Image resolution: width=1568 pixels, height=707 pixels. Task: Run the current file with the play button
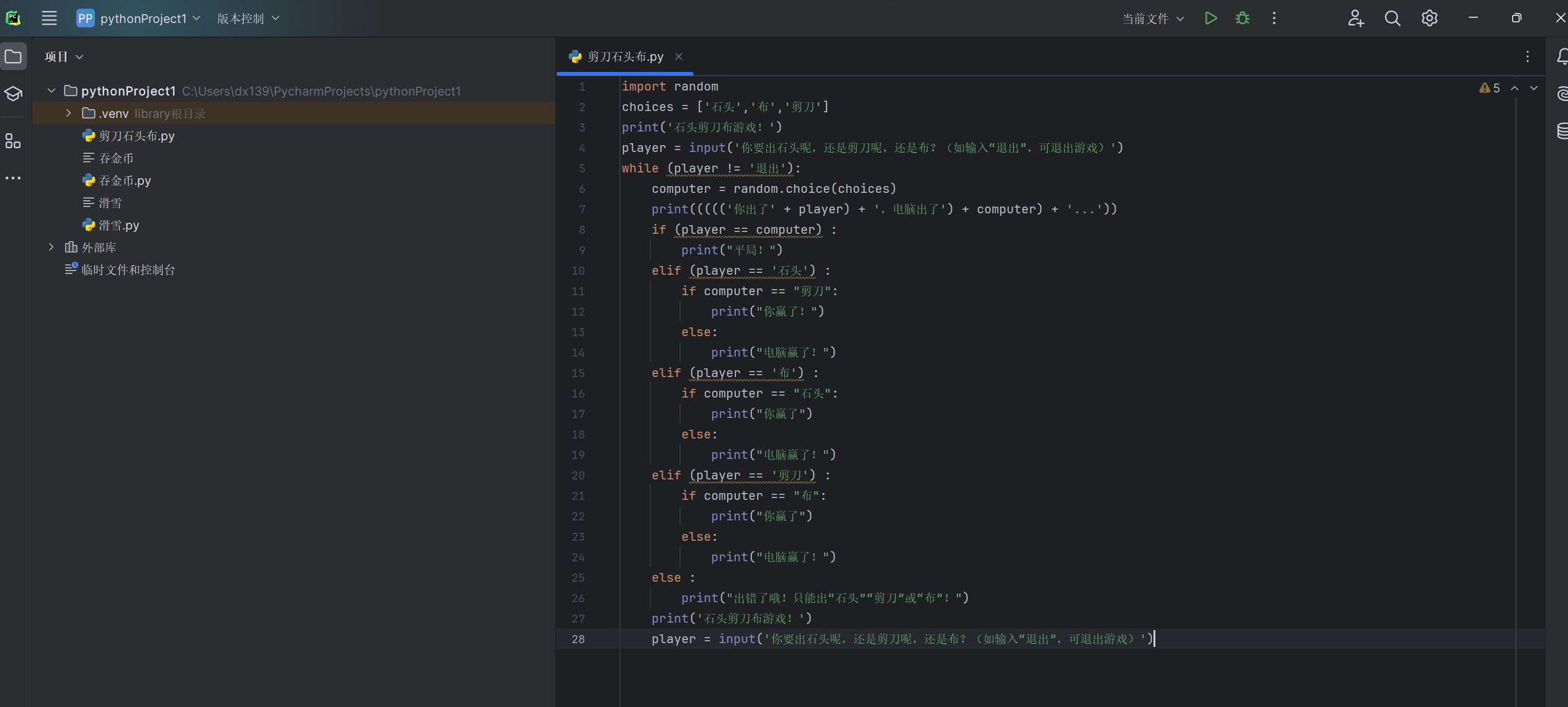(x=1211, y=18)
